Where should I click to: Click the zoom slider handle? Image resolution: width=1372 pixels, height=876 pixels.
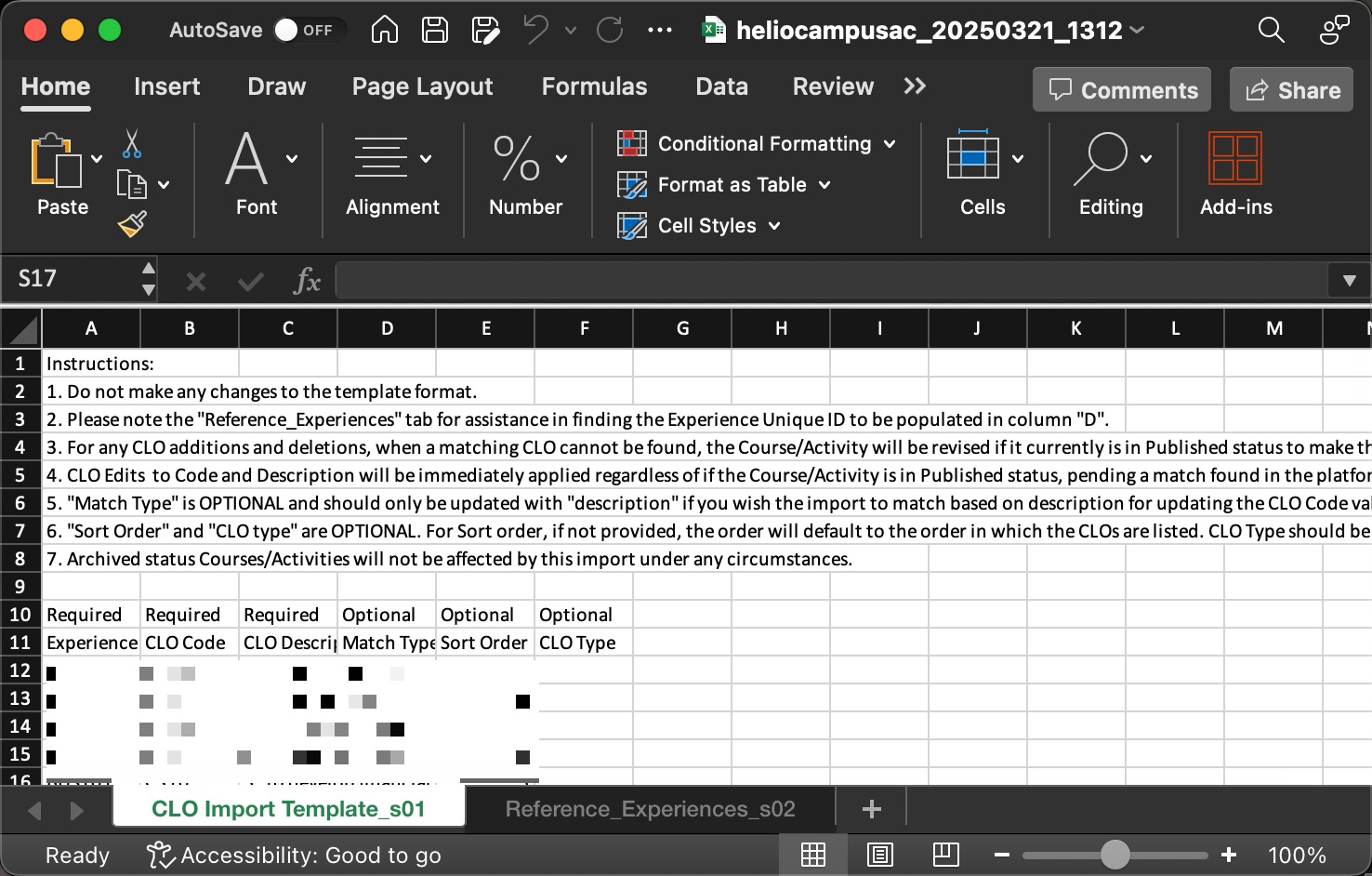(1115, 855)
